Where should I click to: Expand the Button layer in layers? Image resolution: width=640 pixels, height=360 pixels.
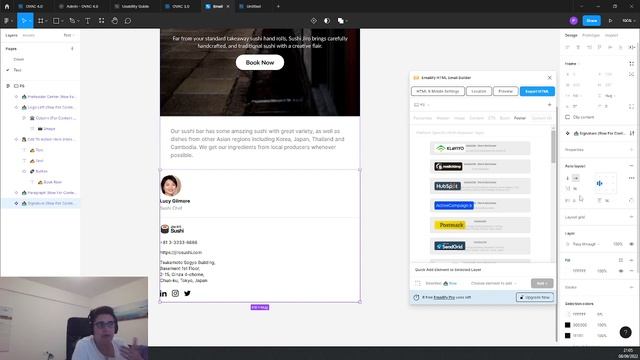[24, 171]
